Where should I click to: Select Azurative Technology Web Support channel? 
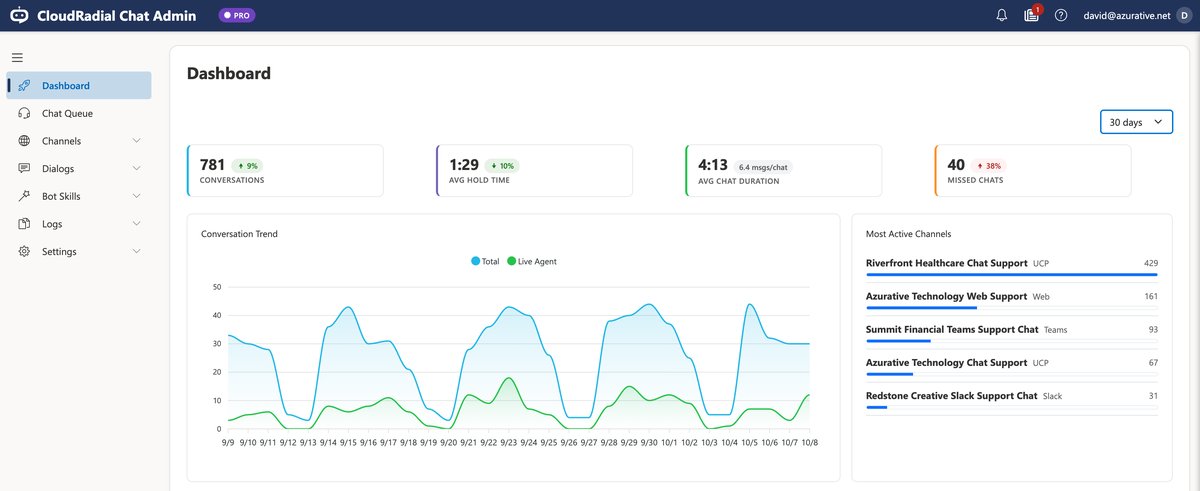coord(946,296)
